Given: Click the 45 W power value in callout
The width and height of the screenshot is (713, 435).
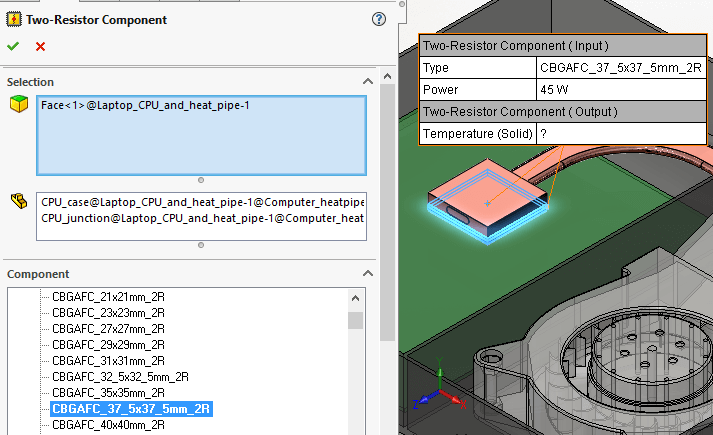Looking at the screenshot, I should coord(554,89).
